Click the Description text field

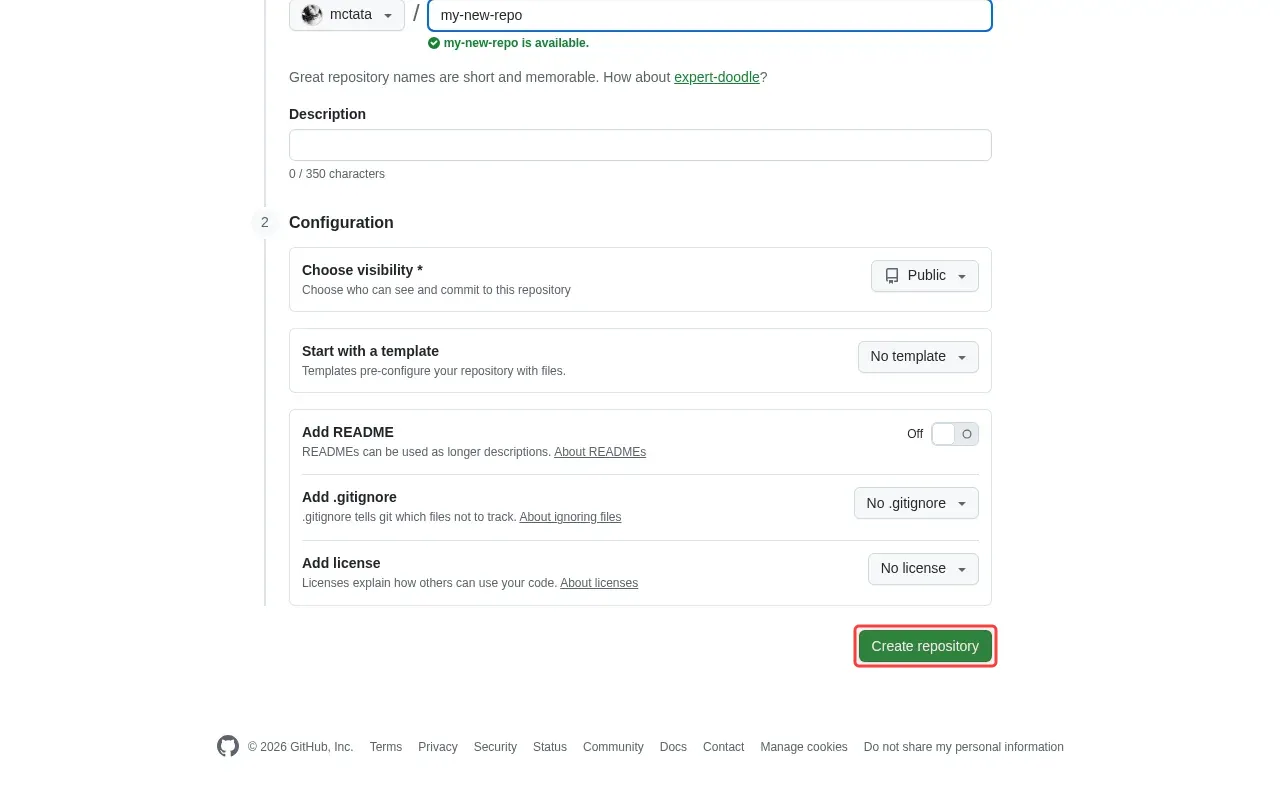coord(640,144)
